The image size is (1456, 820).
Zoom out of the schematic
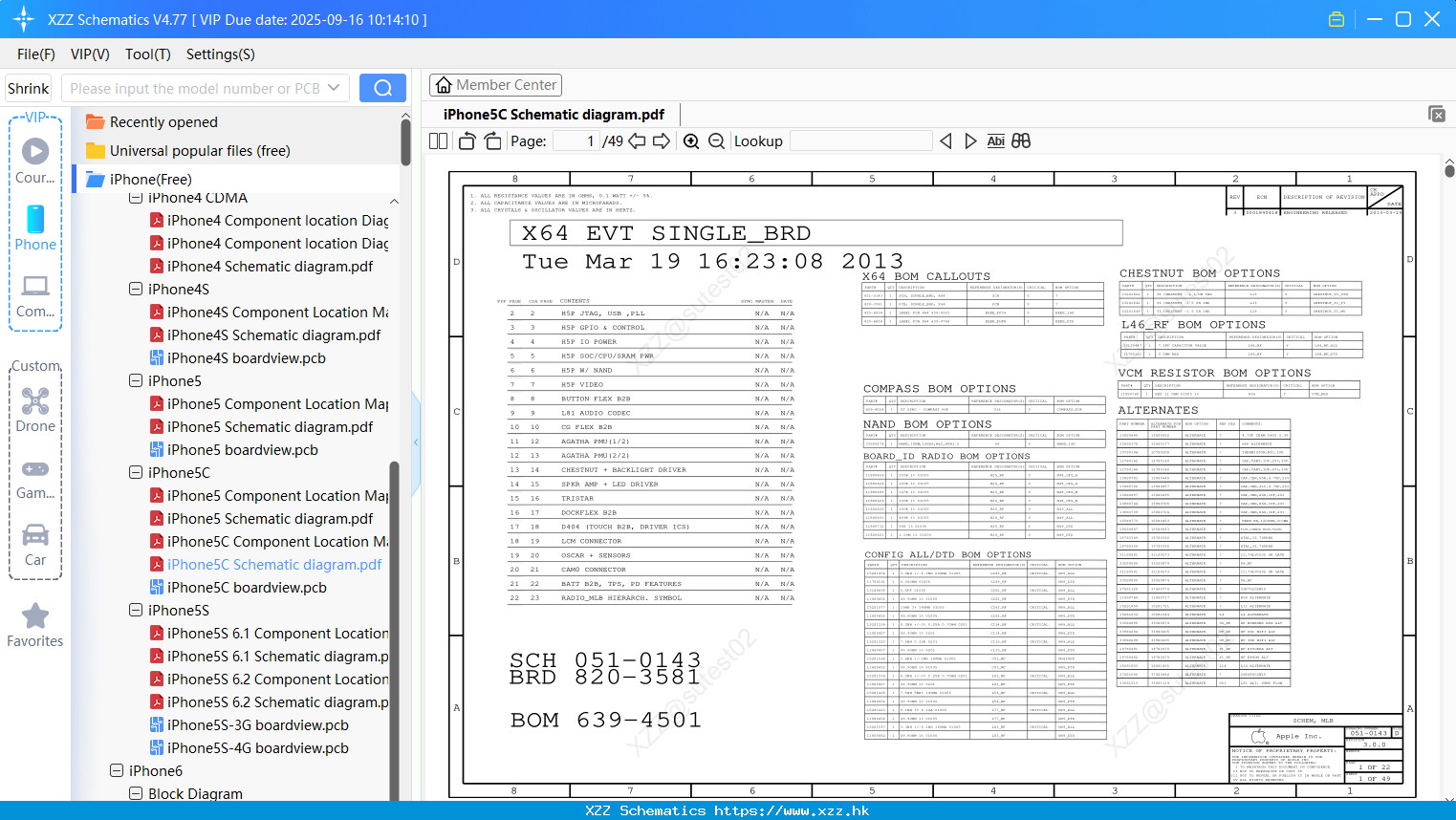(x=716, y=141)
